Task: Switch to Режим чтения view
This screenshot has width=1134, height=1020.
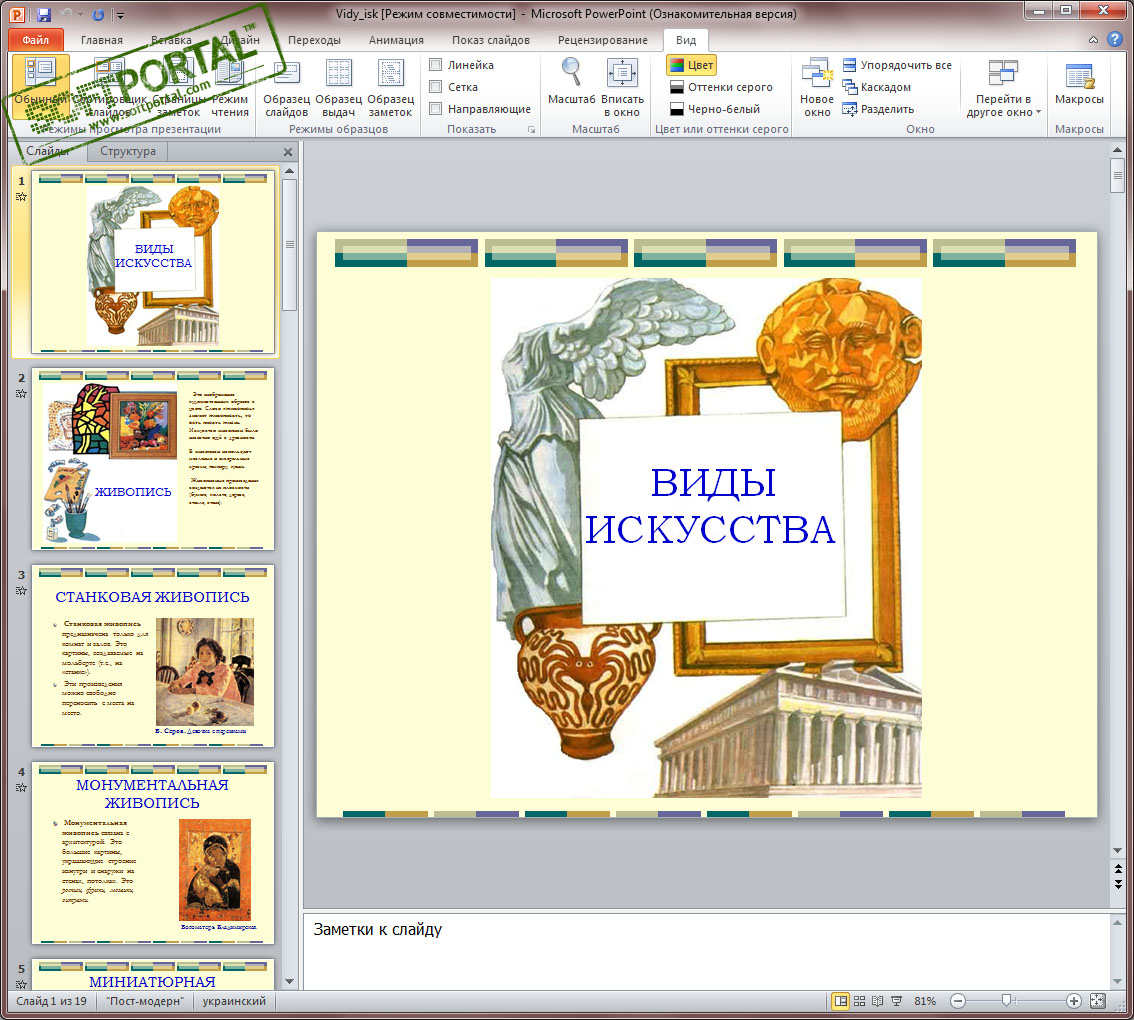Action: pos(230,87)
